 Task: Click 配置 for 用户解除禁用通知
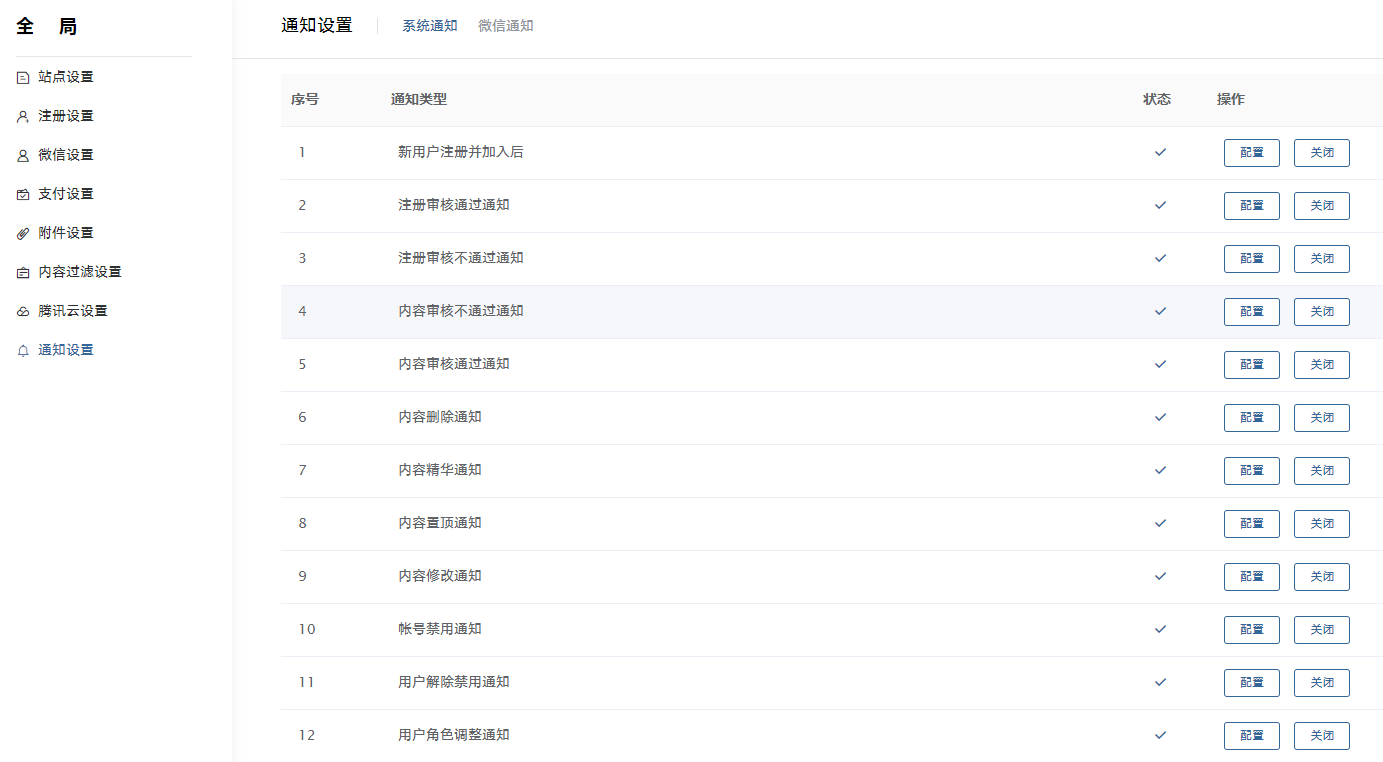[x=1251, y=683]
